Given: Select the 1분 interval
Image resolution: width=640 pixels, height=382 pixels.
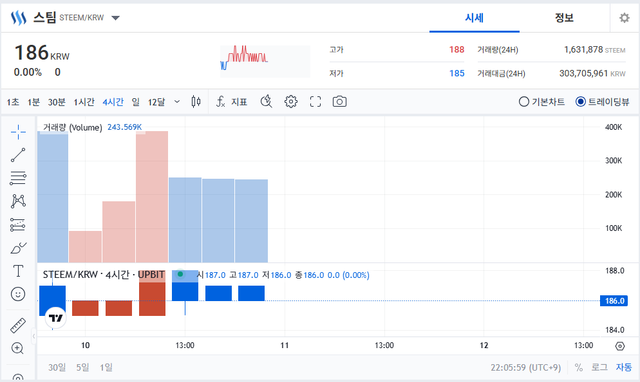Looking at the screenshot, I should click(33, 102).
